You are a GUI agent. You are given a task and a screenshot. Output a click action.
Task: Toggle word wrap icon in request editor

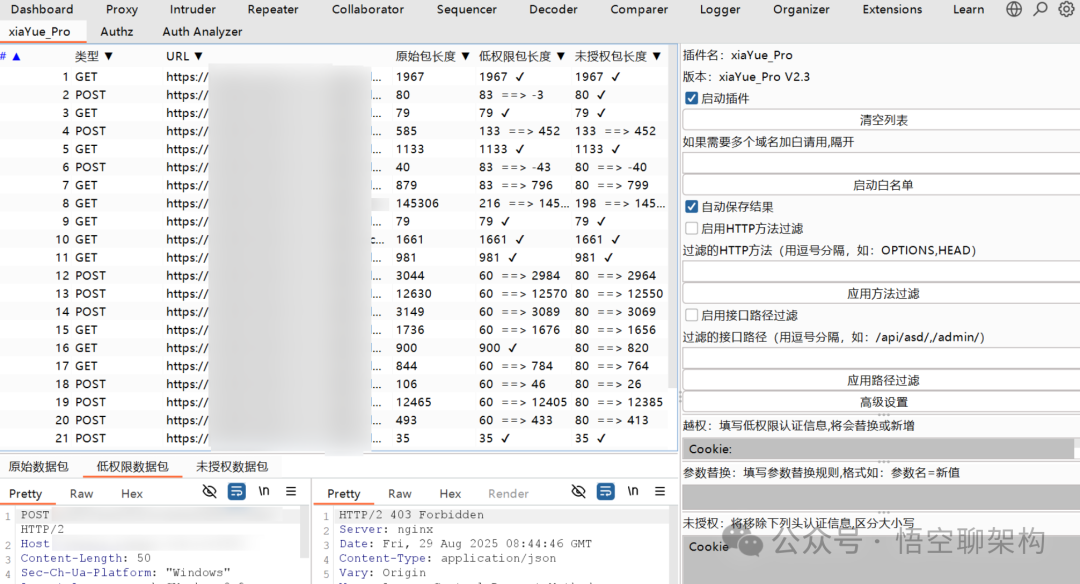[237, 492]
